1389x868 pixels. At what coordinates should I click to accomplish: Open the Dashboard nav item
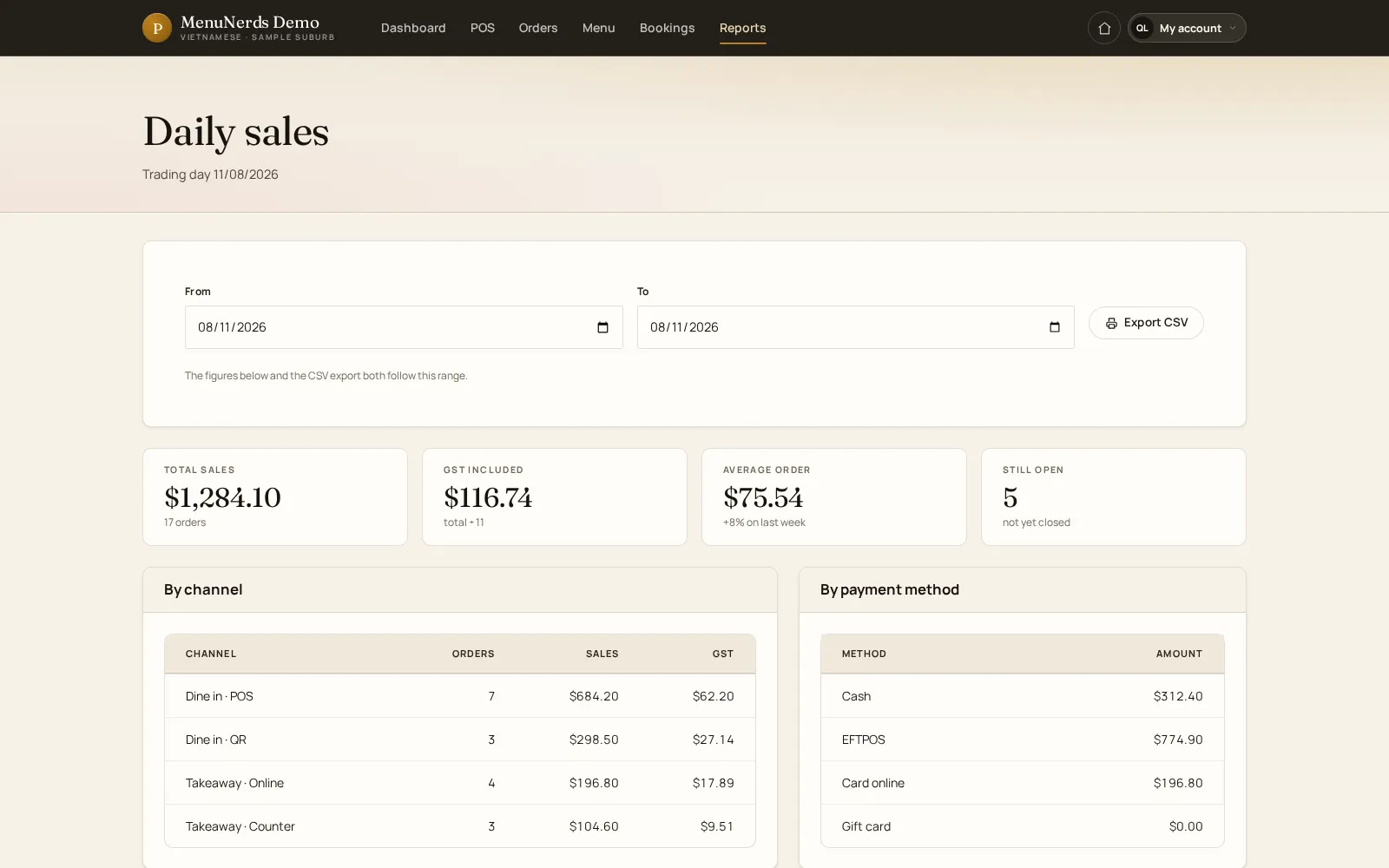[x=413, y=28]
